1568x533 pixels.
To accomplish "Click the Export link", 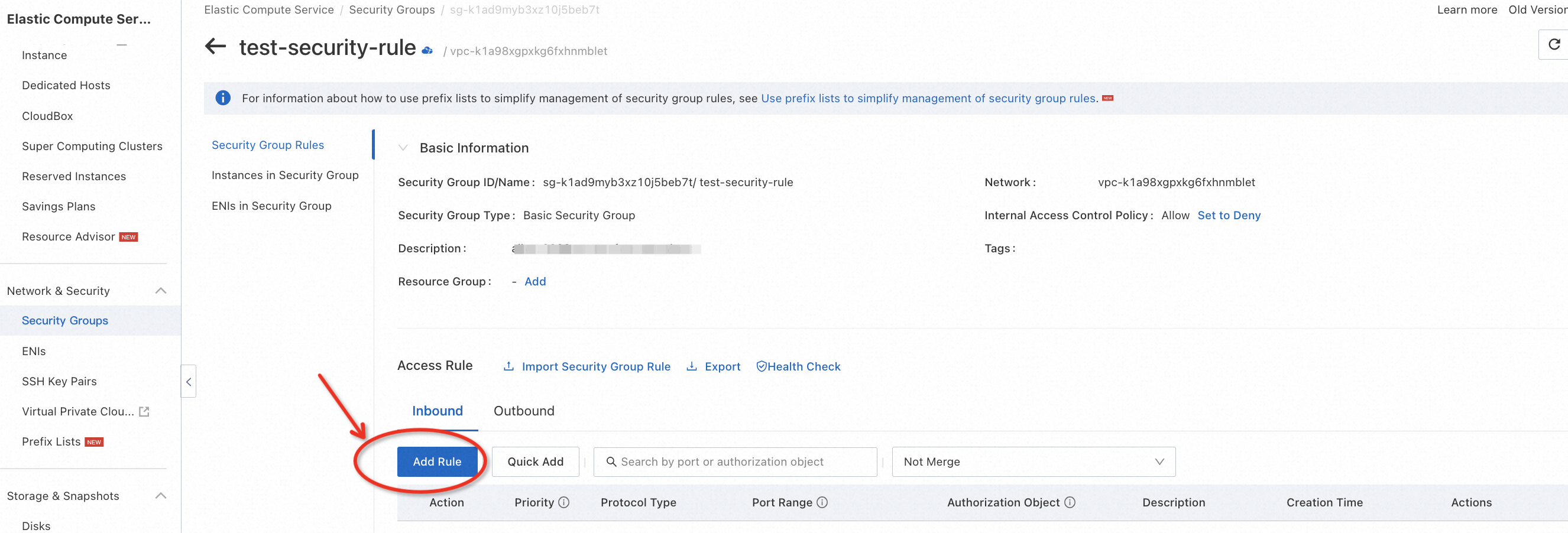I will click(723, 366).
